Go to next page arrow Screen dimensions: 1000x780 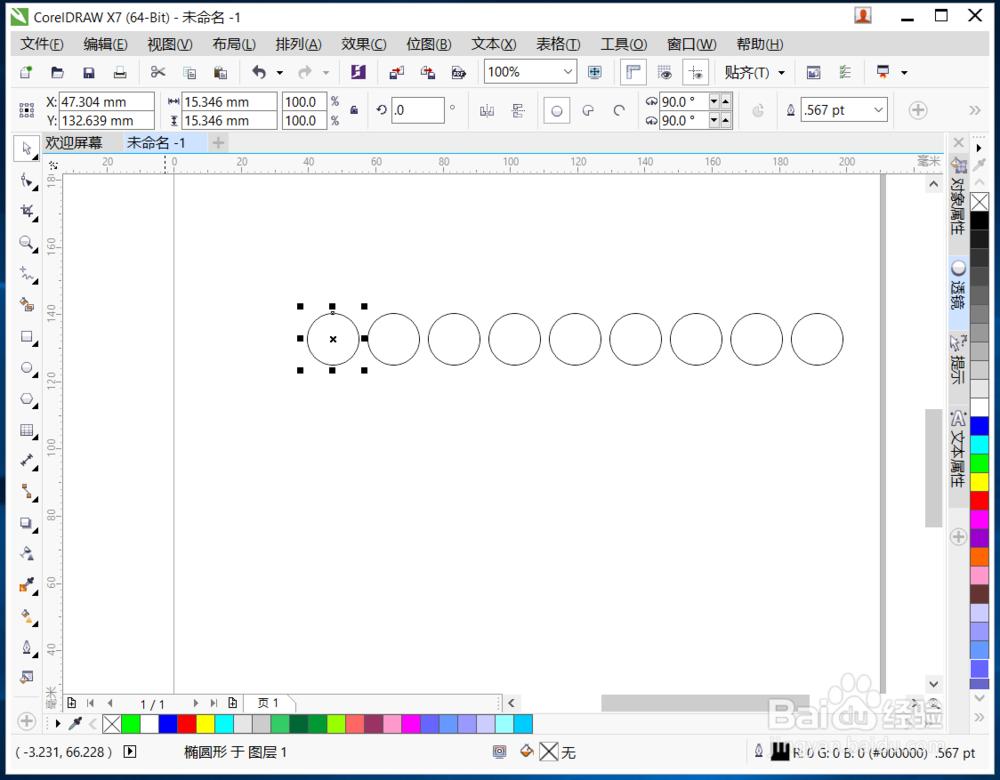(195, 703)
